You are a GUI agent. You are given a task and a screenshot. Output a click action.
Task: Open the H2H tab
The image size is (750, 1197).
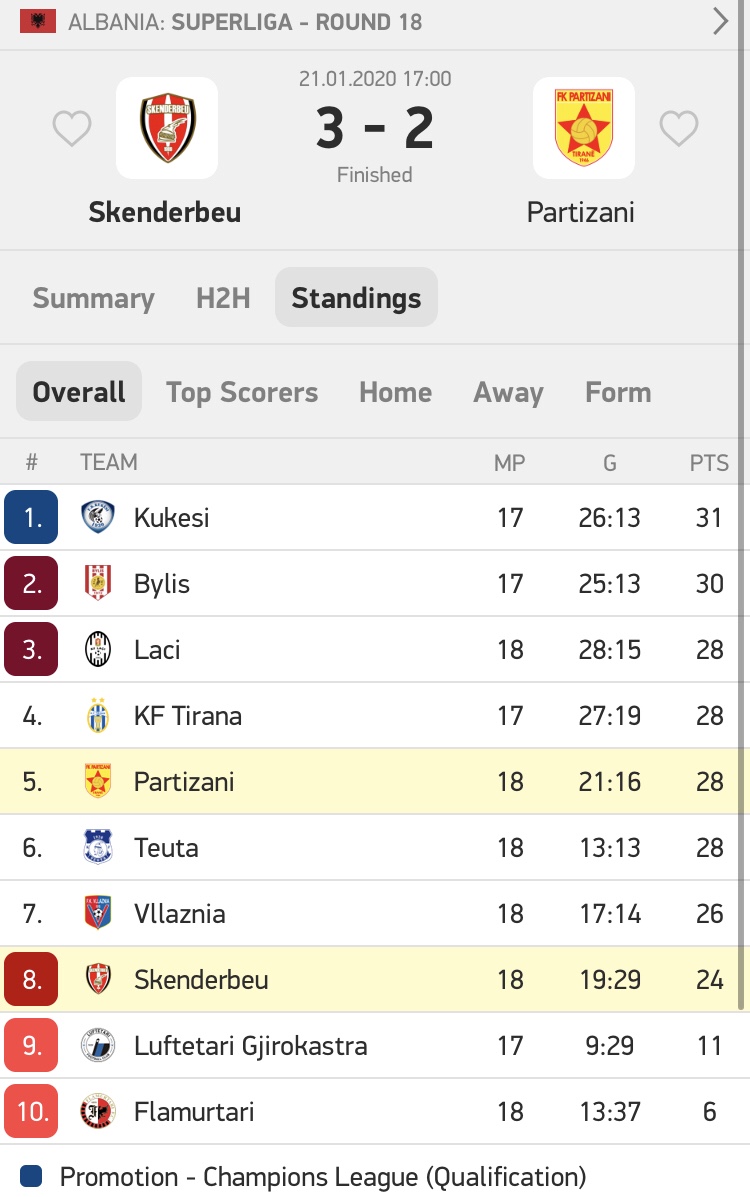coord(223,298)
